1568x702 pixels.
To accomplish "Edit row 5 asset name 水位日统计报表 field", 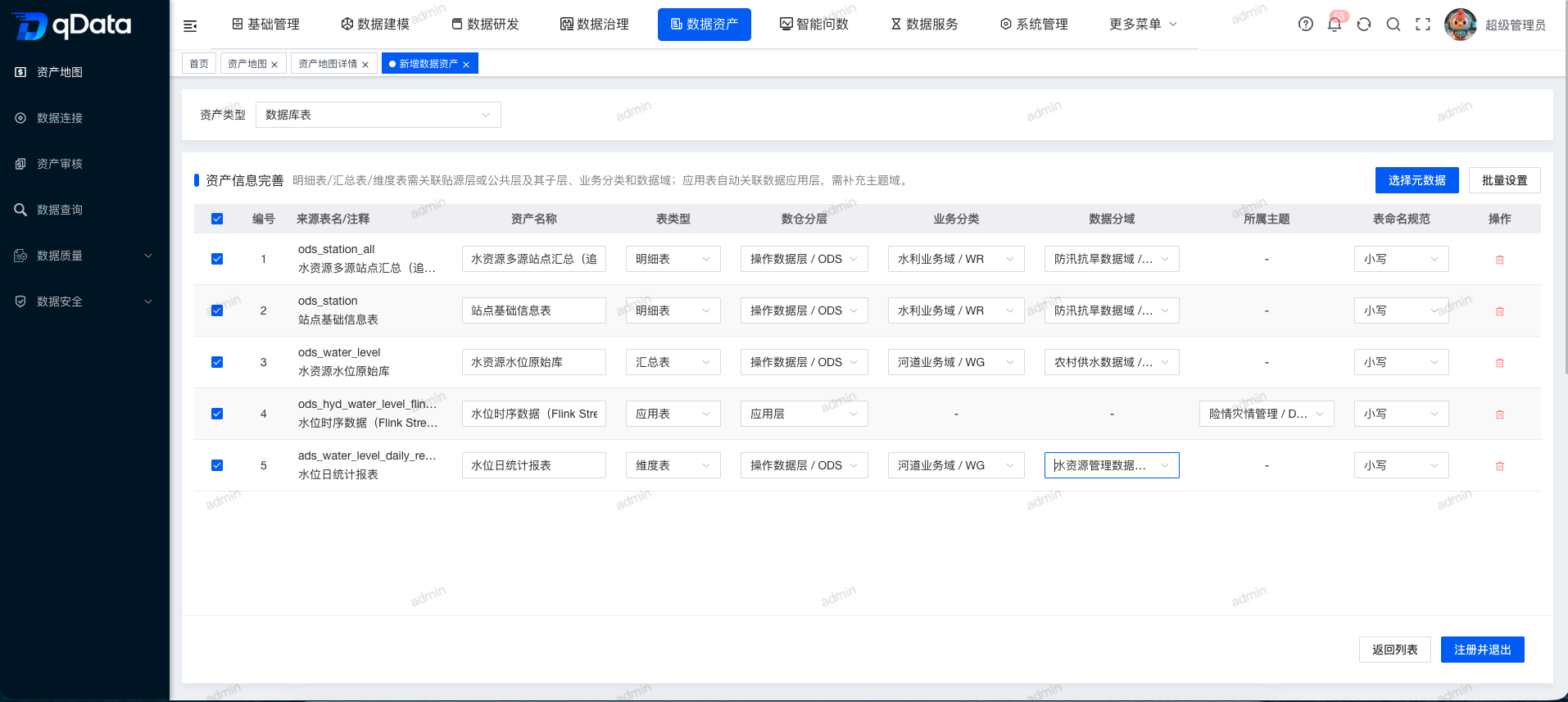I will pos(534,465).
